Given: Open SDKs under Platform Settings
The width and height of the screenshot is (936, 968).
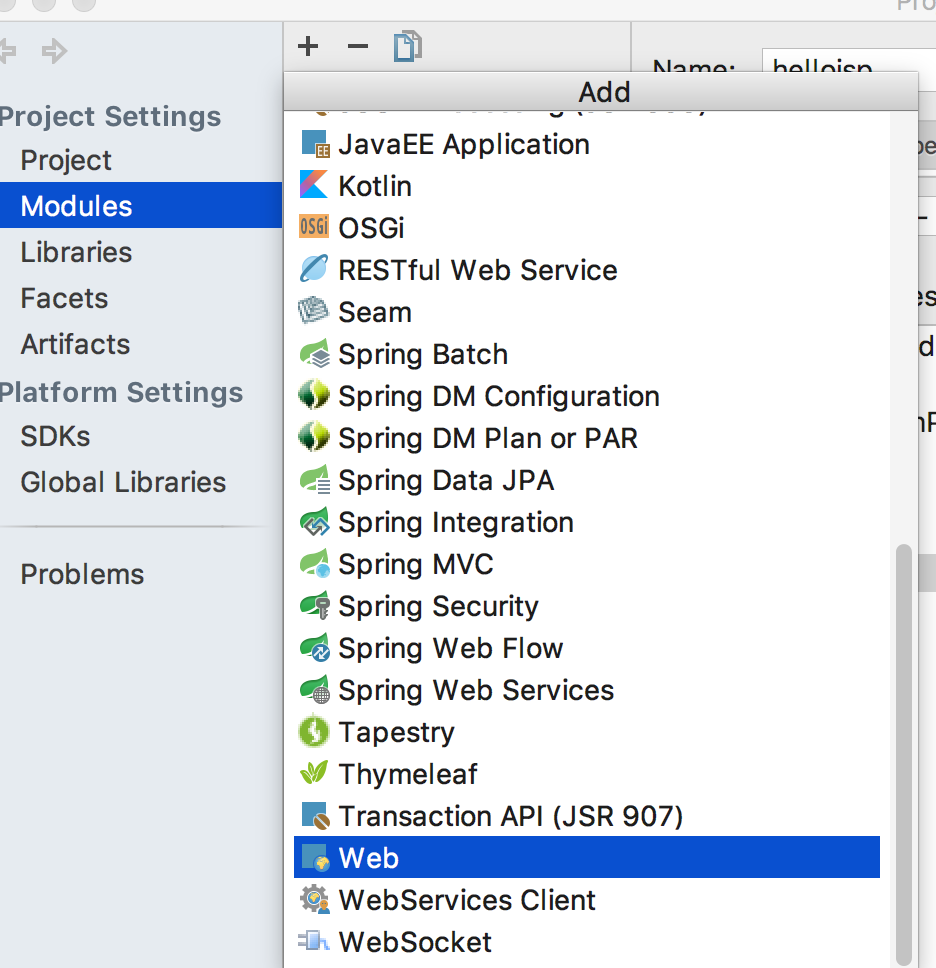Looking at the screenshot, I should point(55,436).
